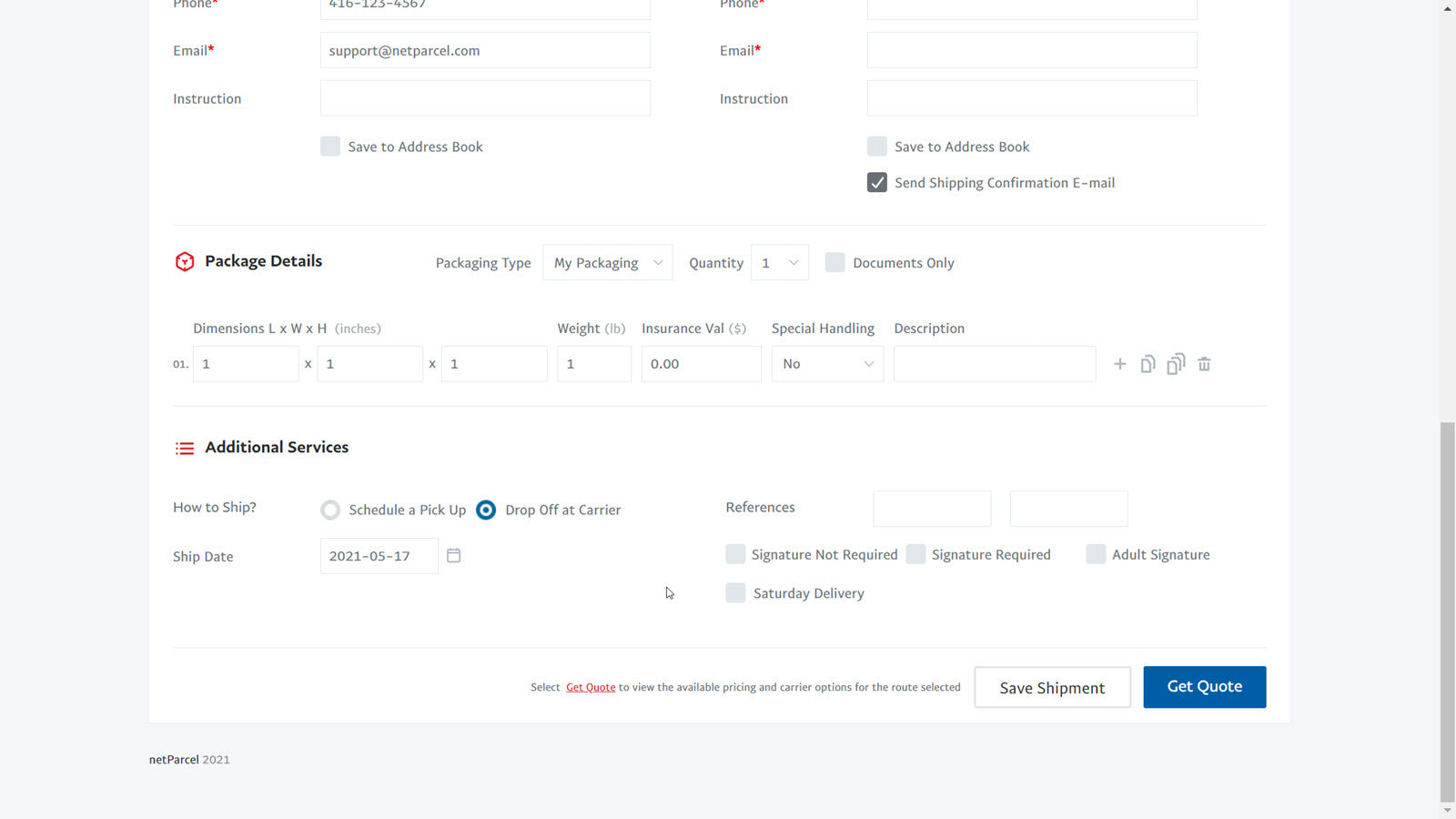Click the Get Quote button

1204,687
